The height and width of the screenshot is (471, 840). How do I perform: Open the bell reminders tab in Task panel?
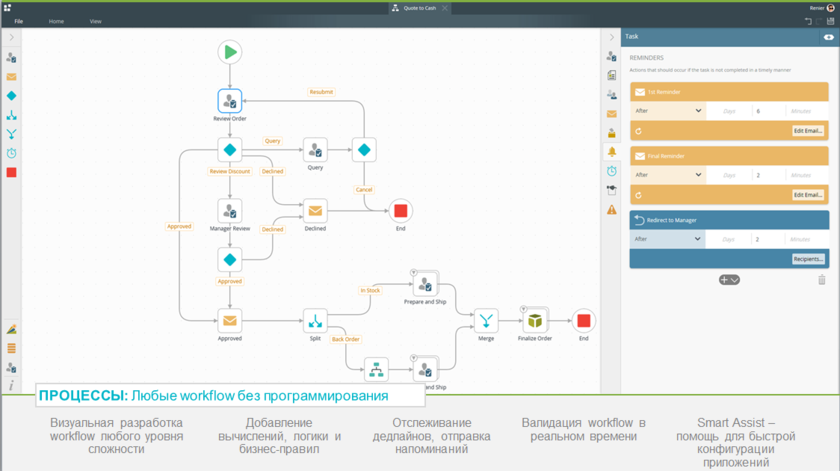(x=612, y=152)
